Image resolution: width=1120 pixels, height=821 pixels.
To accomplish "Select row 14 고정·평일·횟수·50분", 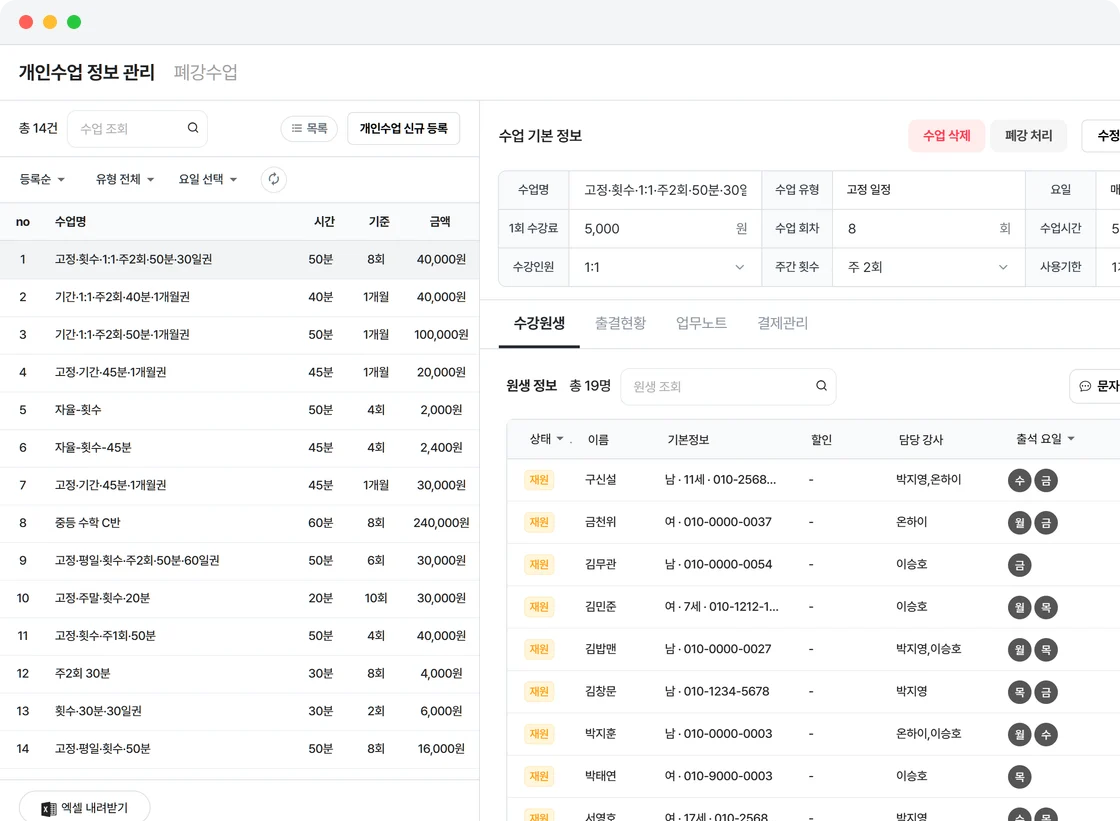I will pyautogui.click(x=239, y=749).
